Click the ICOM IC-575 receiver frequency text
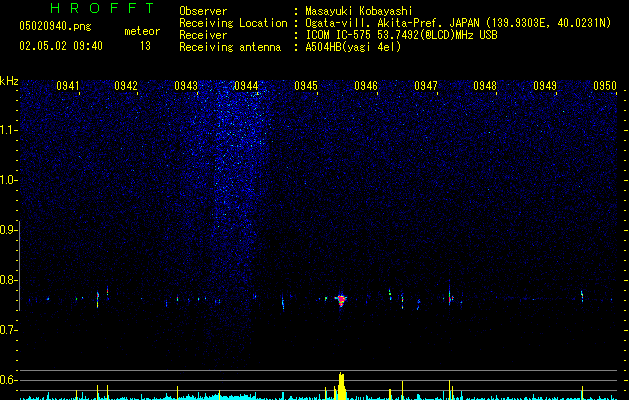Screen dimensions: 629x400 click(x=401, y=35)
